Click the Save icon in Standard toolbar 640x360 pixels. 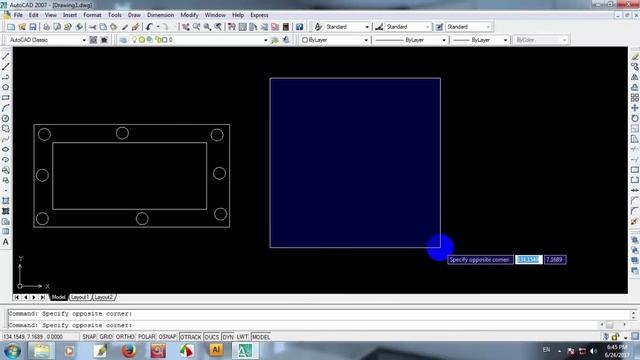coord(33,27)
